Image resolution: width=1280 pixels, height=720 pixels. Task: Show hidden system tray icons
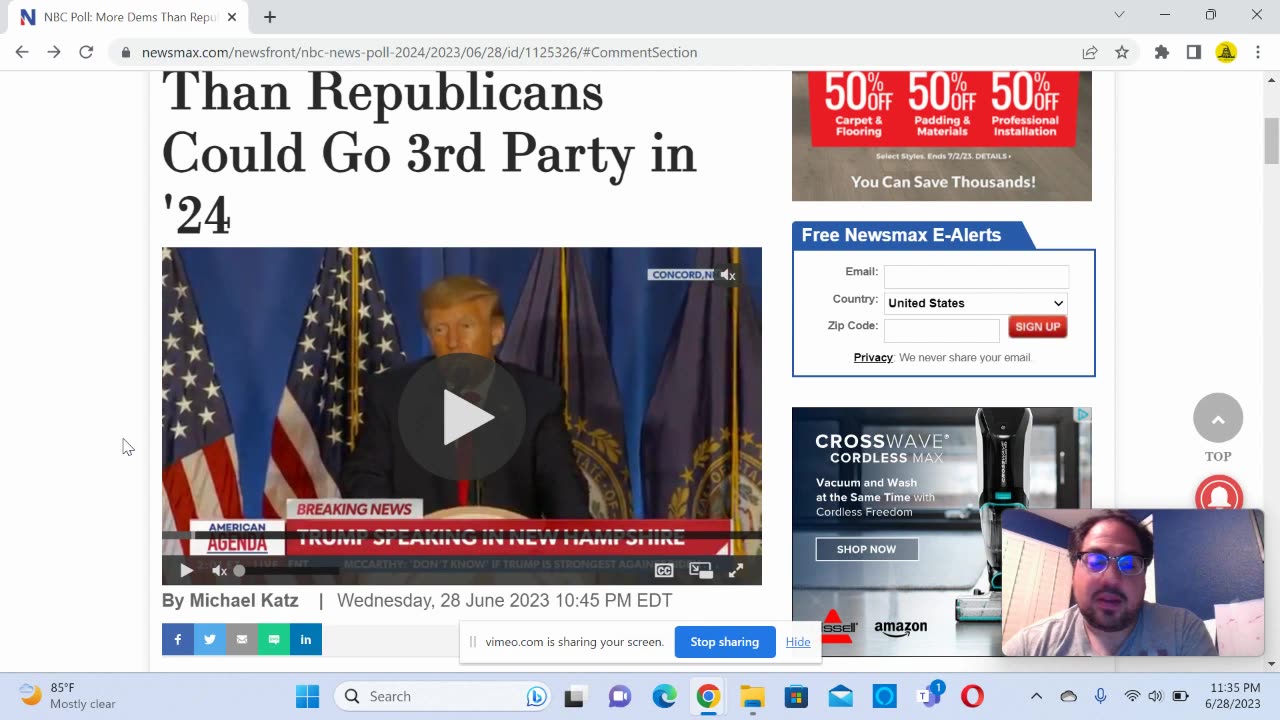1036,696
